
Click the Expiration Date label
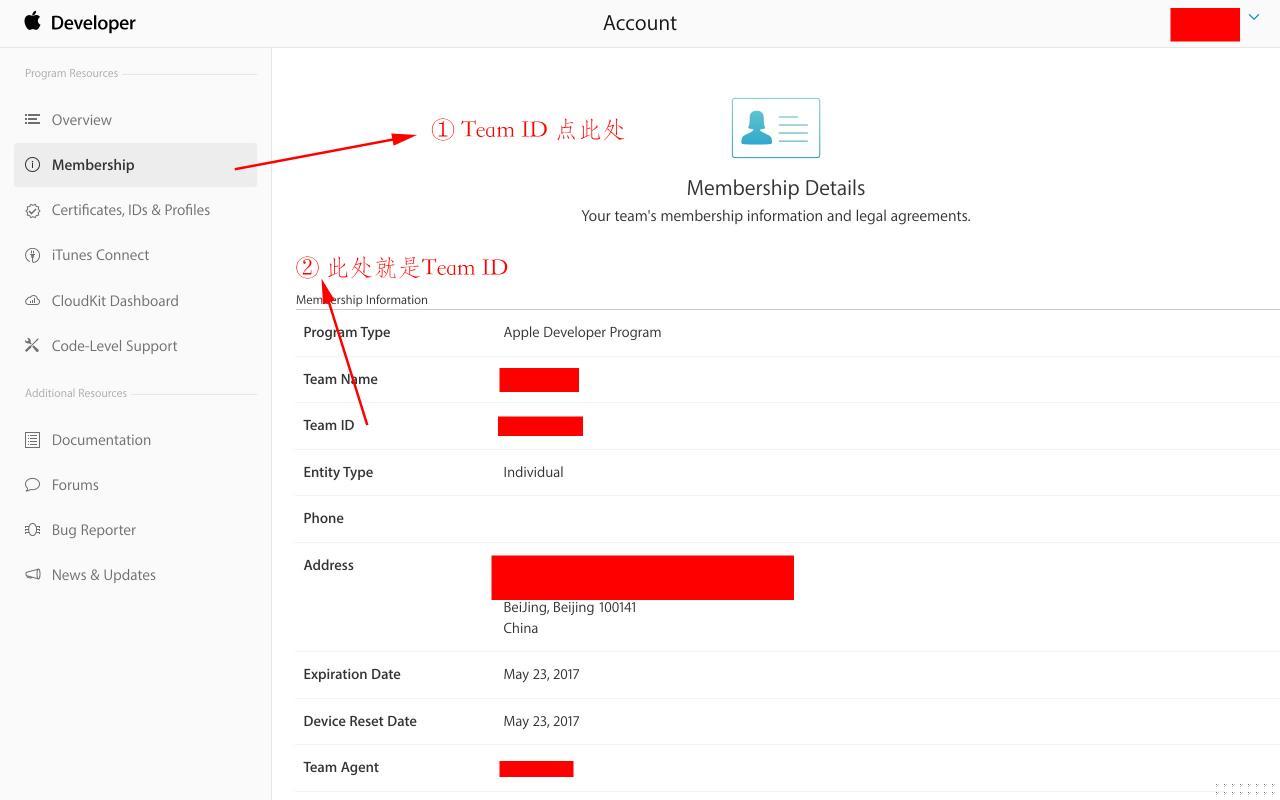click(x=352, y=674)
